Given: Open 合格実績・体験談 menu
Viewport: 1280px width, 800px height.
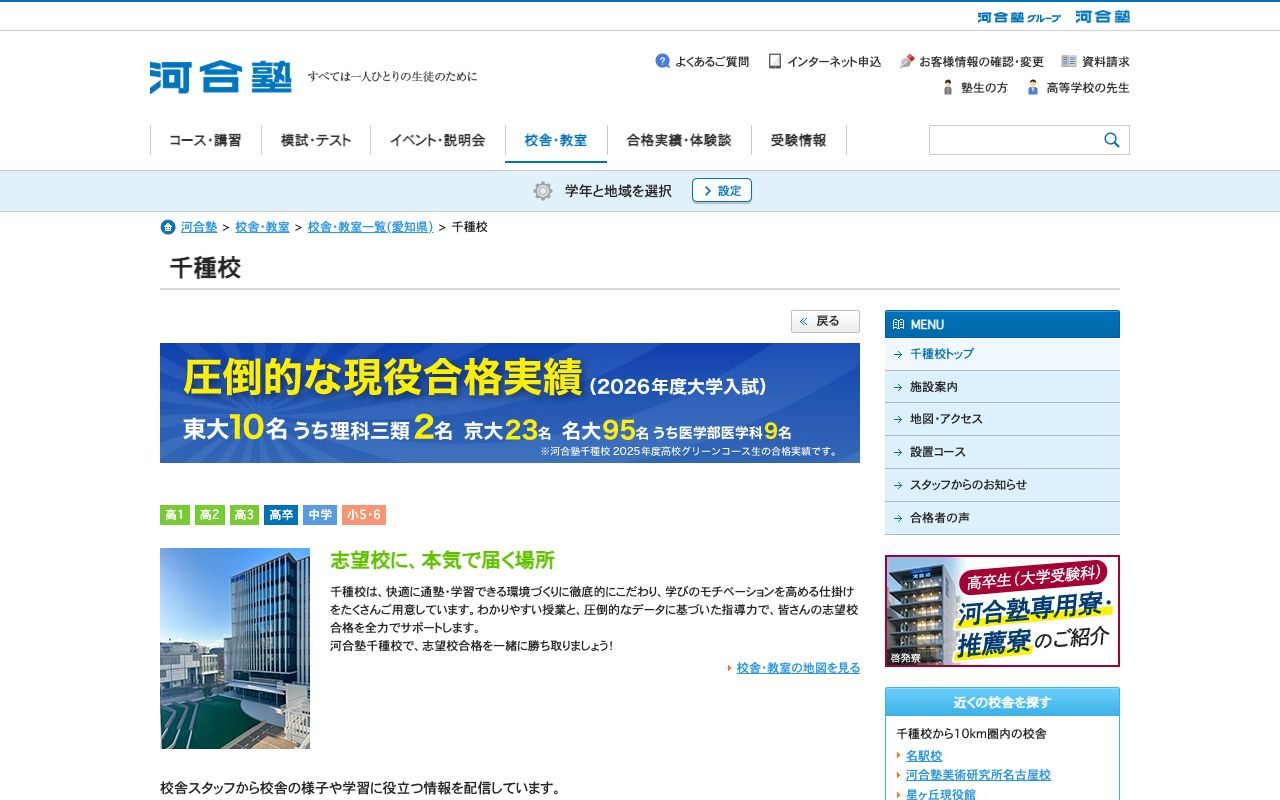Looking at the screenshot, I should pyautogui.click(x=679, y=140).
